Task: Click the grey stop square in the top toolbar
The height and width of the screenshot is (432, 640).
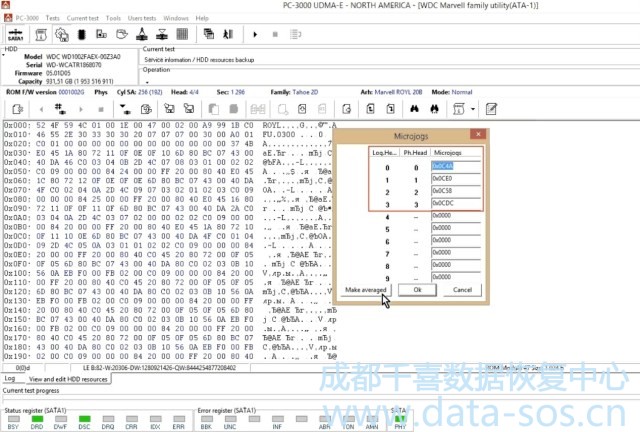Action: tap(275, 34)
